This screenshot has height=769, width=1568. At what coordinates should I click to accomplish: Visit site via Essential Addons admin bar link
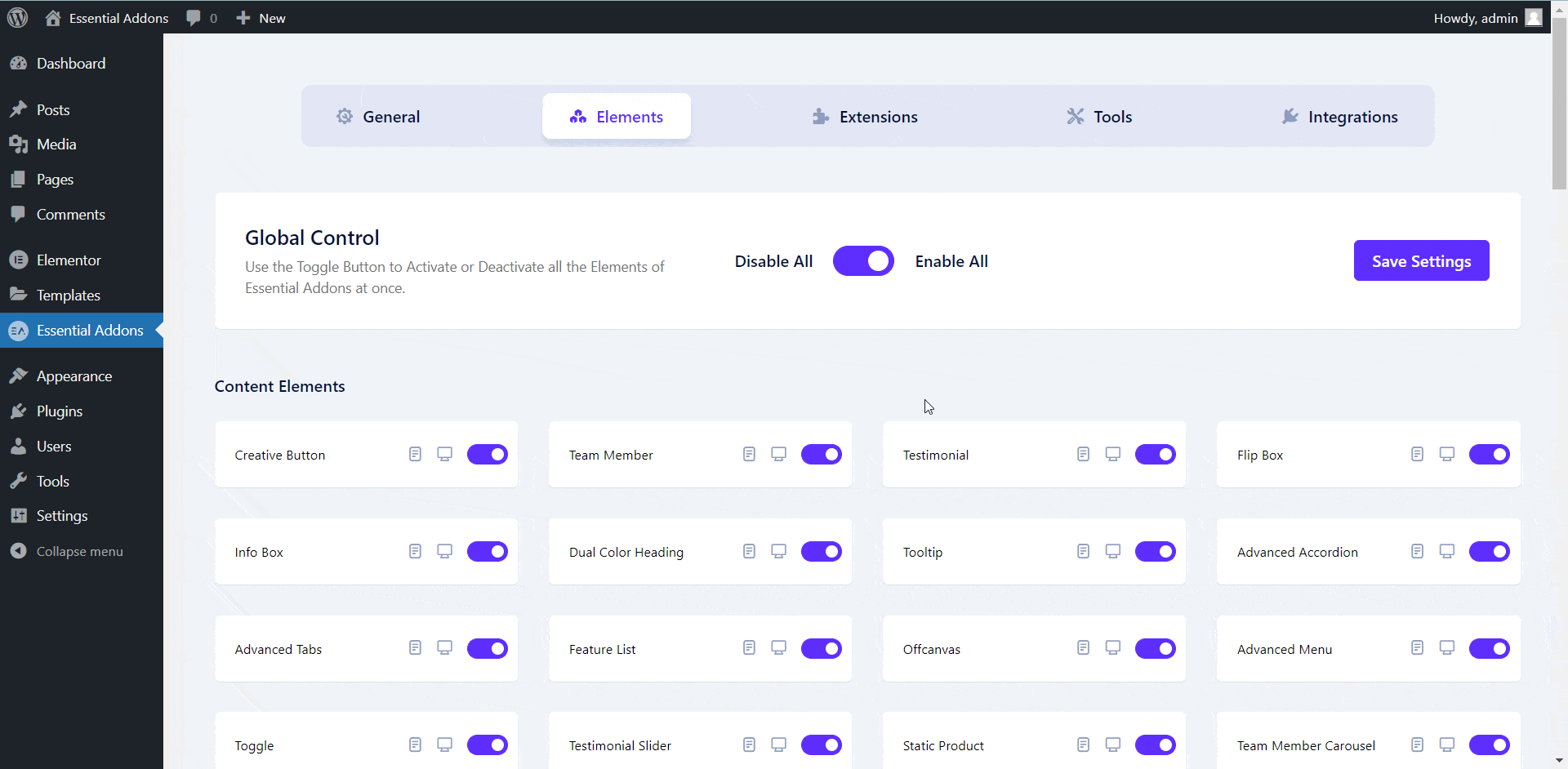[x=106, y=18]
